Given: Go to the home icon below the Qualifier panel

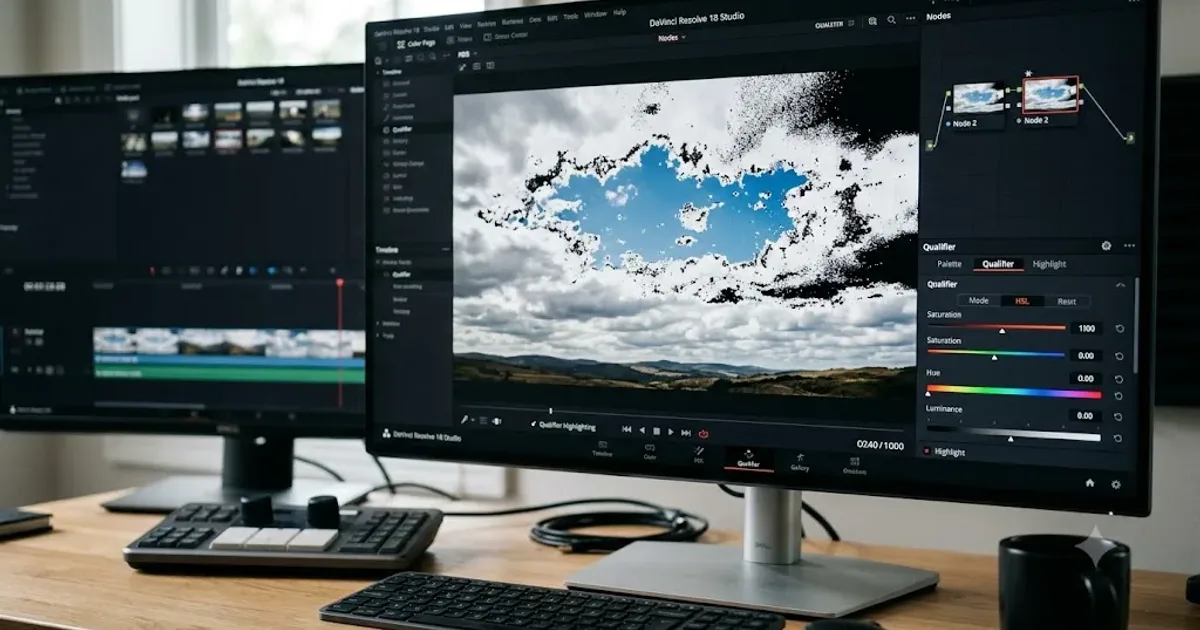Looking at the screenshot, I should [1089, 482].
